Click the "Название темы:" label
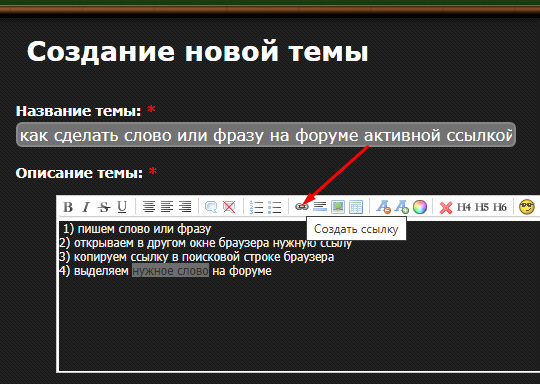The width and height of the screenshot is (540, 384). tap(79, 111)
